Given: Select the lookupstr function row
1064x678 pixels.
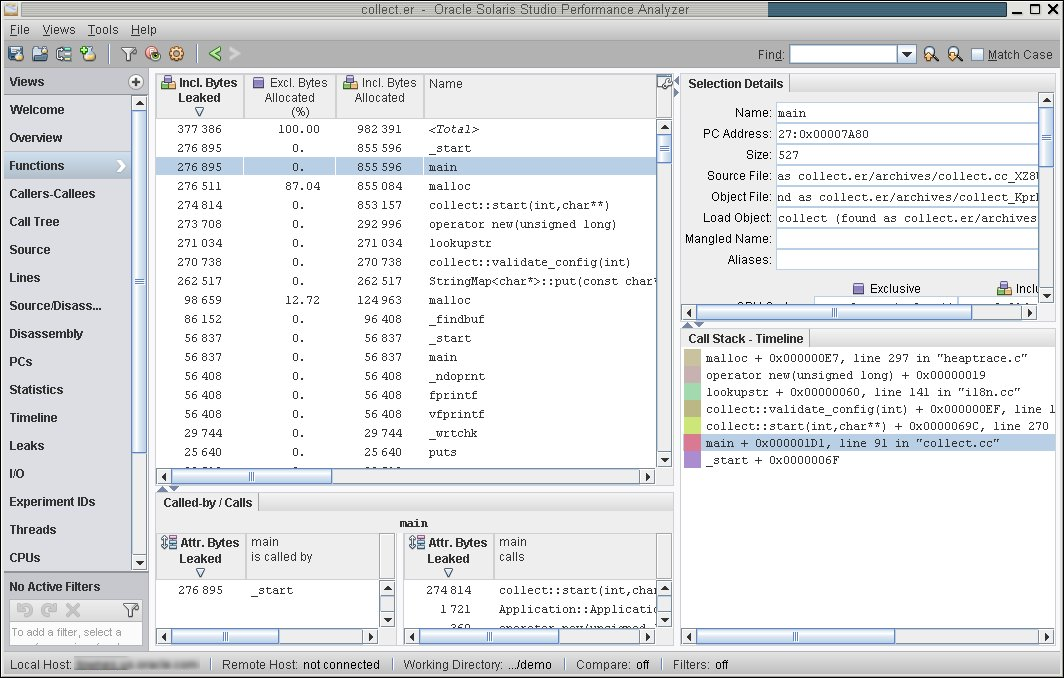Looking at the screenshot, I should pos(406,243).
